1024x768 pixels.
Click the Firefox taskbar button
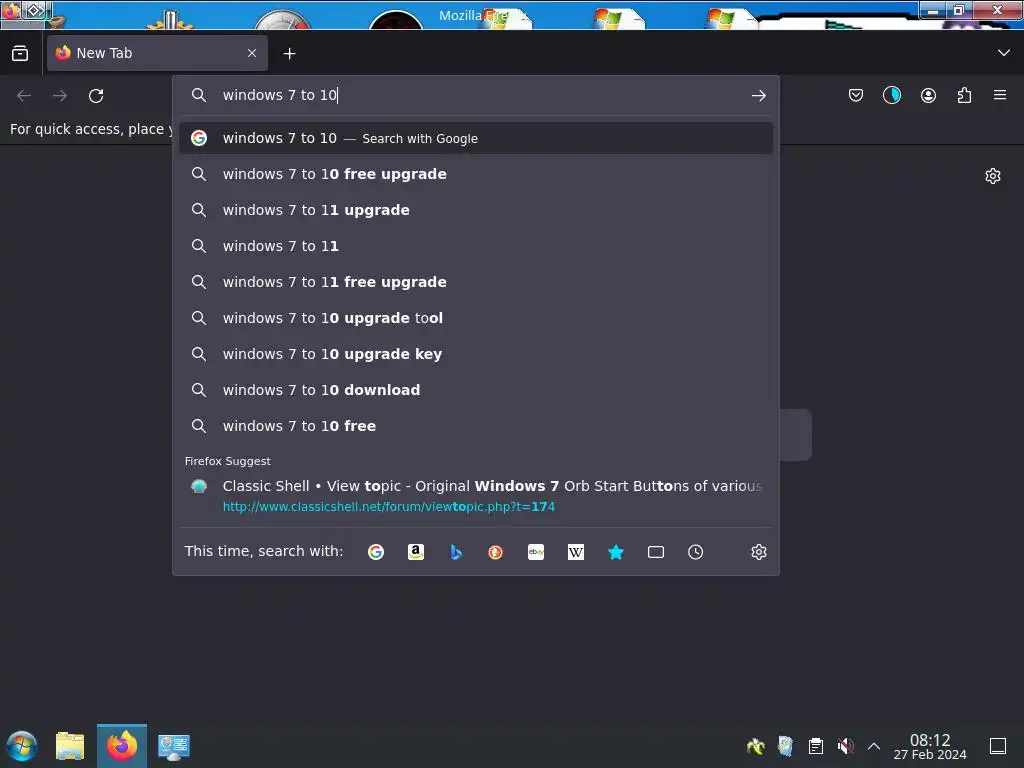tap(122, 746)
